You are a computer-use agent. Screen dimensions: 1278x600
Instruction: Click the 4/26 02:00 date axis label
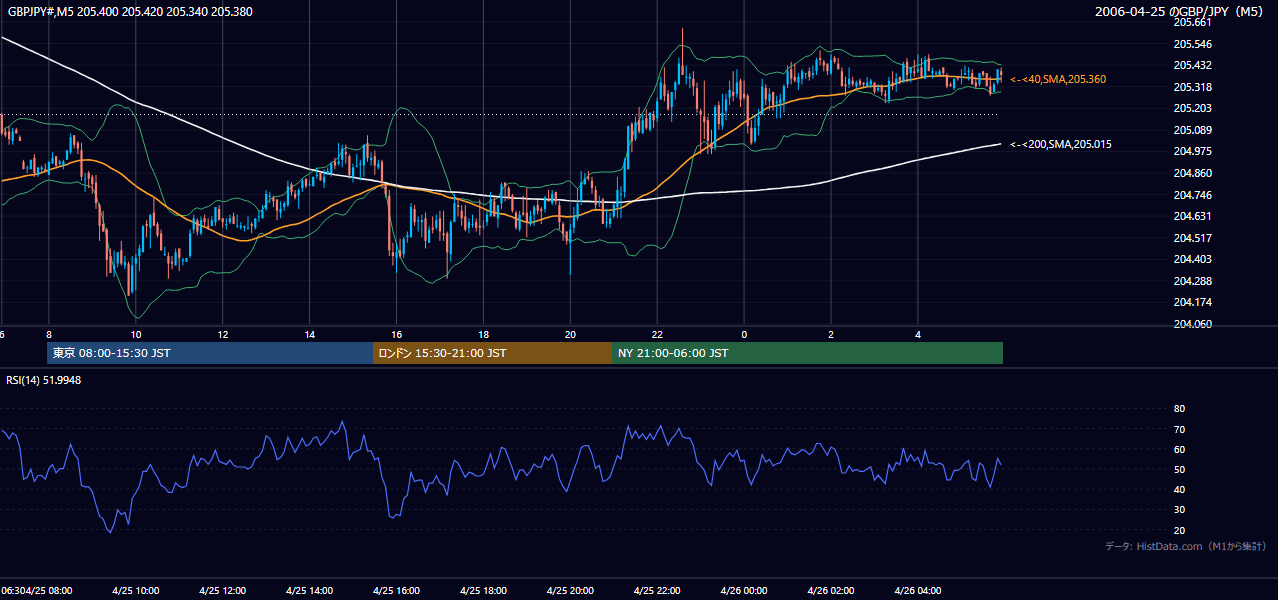tap(831, 590)
